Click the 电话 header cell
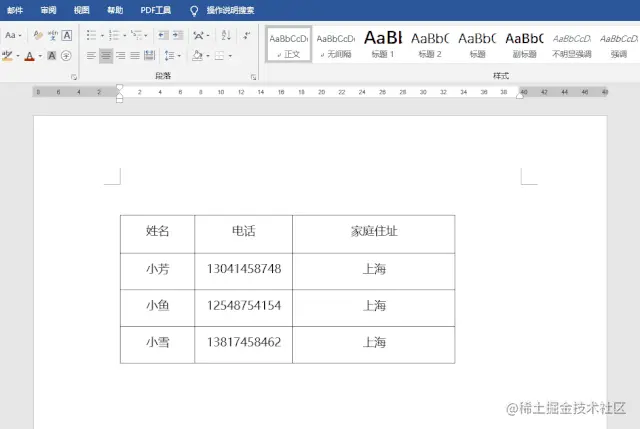The width and height of the screenshot is (640, 429). click(244, 234)
